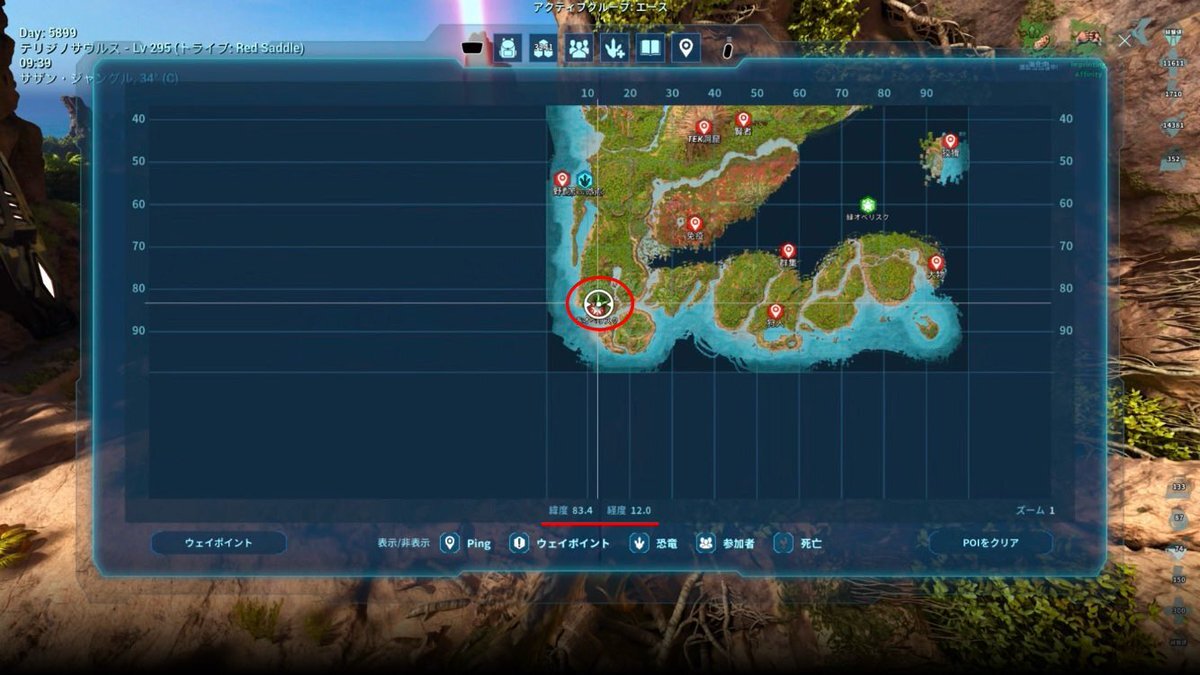Click the 賢者 cave marker
The width and height of the screenshot is (1200, 675).
[x=743, y=120]
